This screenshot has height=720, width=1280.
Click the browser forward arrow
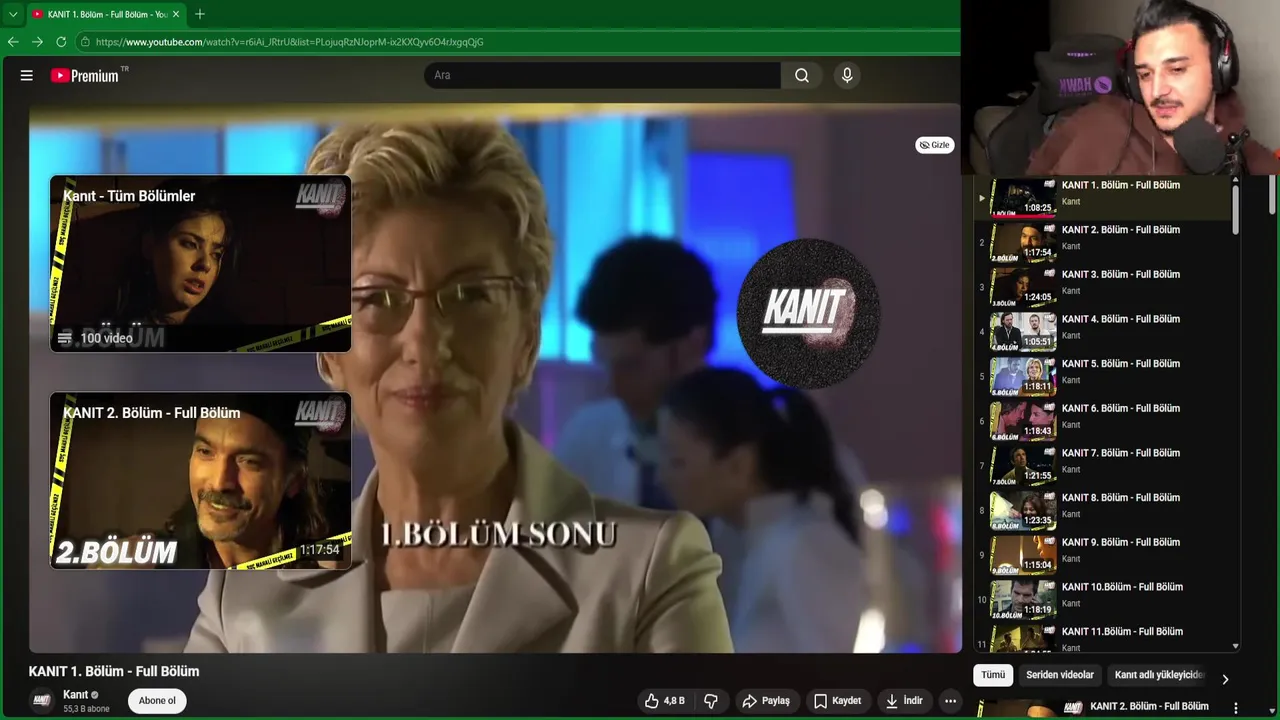coord(37,42)
